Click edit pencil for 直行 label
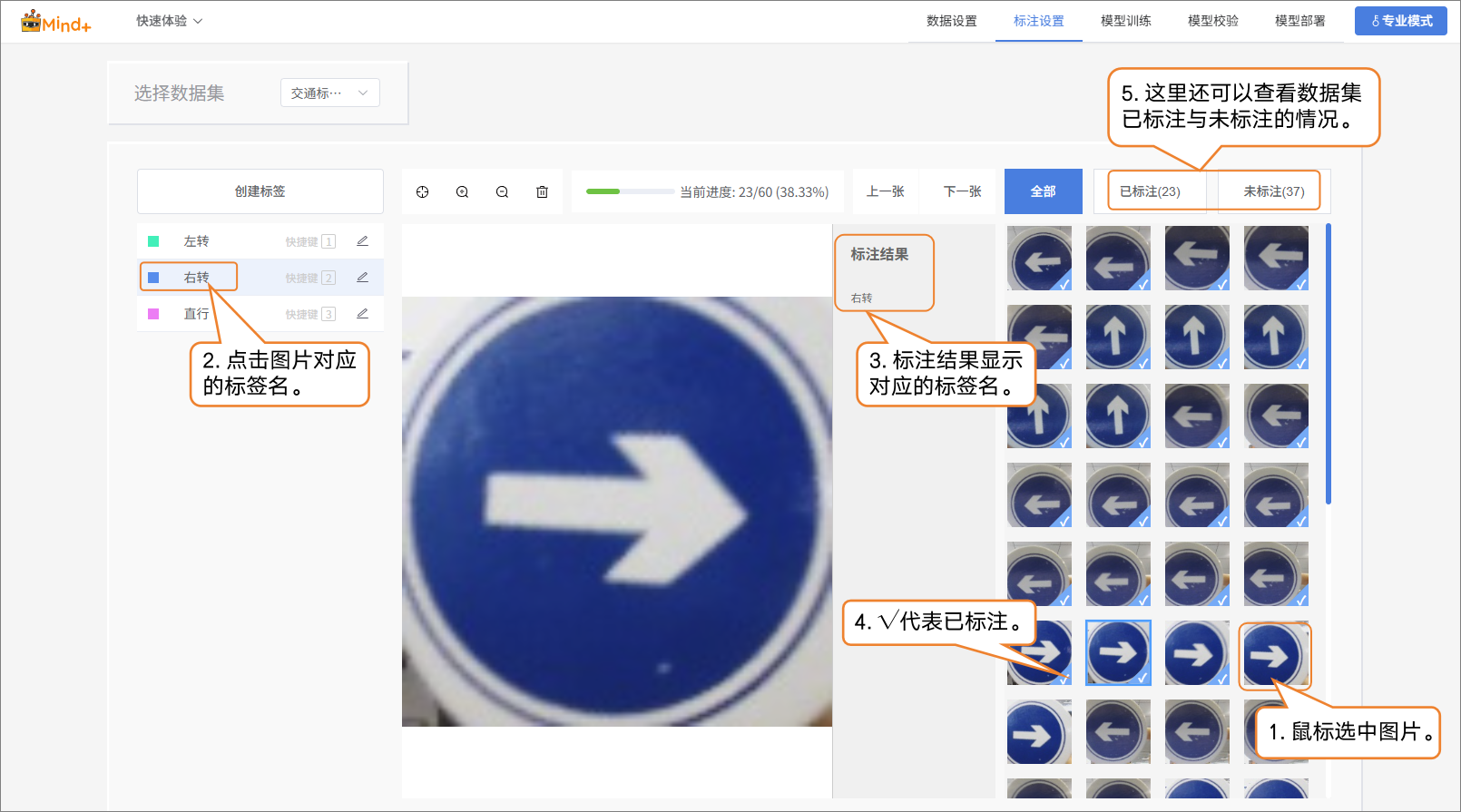This screenshot has width=1461, height=812. 362,314
